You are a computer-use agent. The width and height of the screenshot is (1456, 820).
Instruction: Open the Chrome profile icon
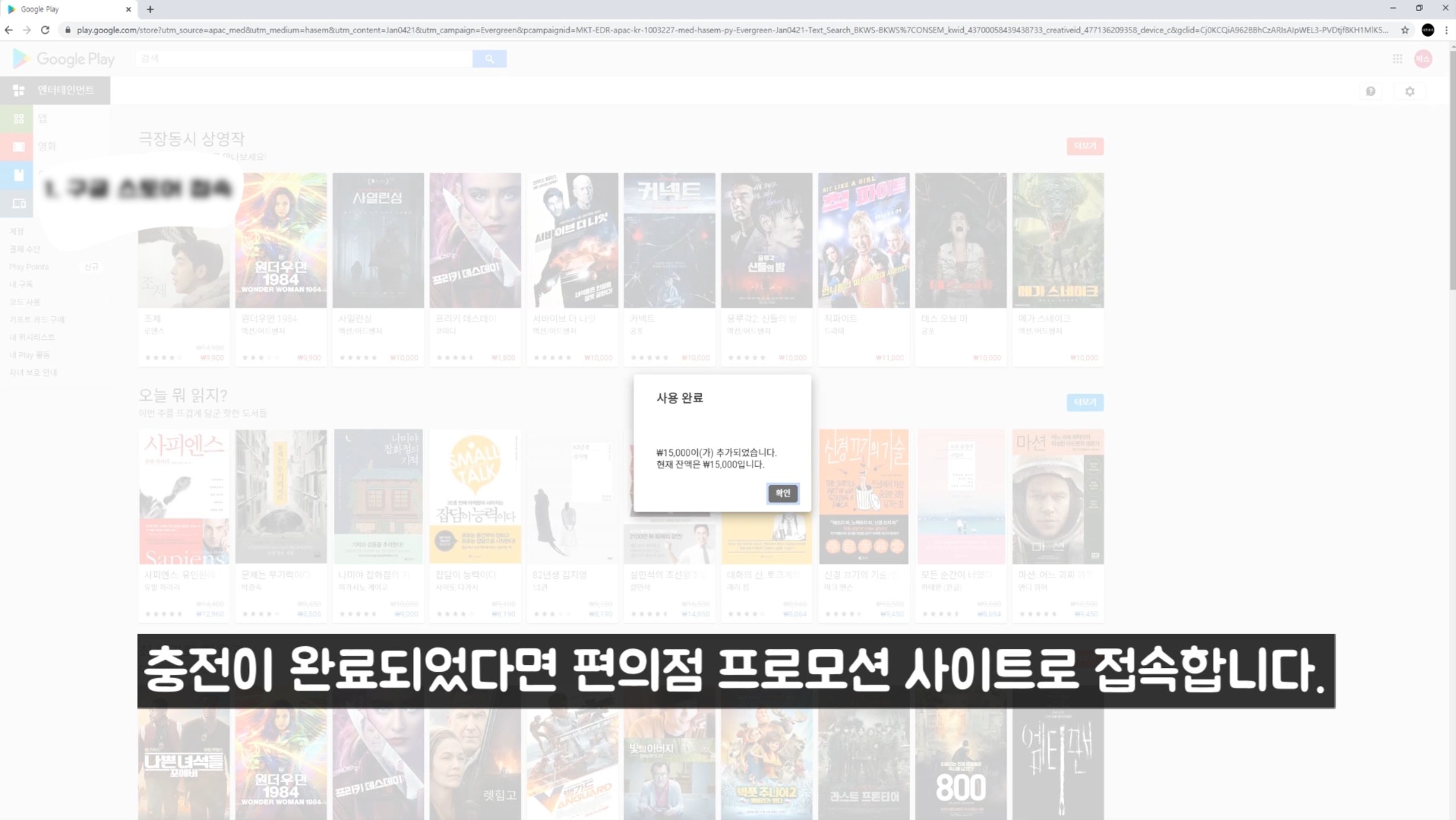tap(1428, 30)
